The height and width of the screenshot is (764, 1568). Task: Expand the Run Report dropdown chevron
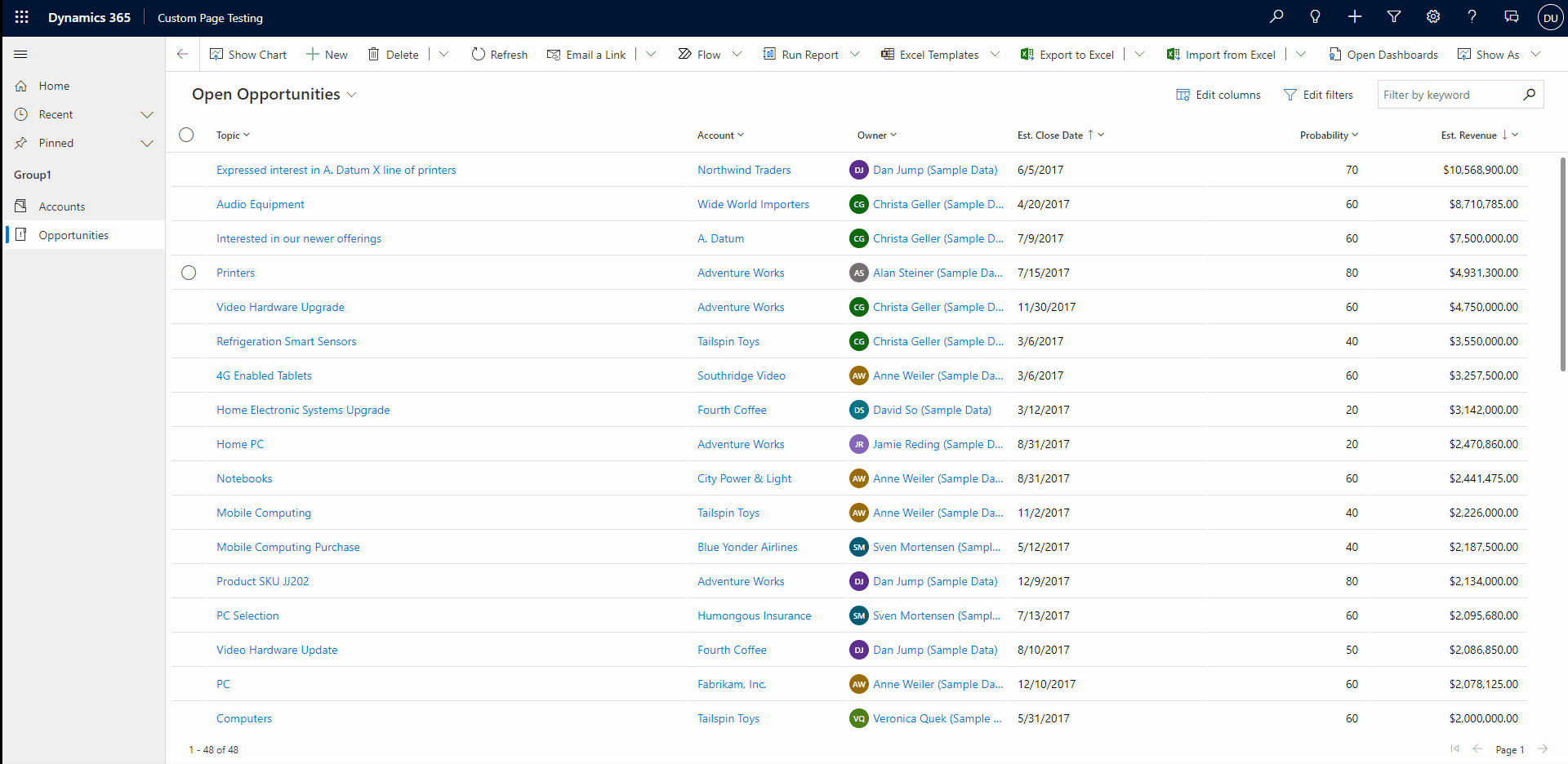click(x=855, y=55)
